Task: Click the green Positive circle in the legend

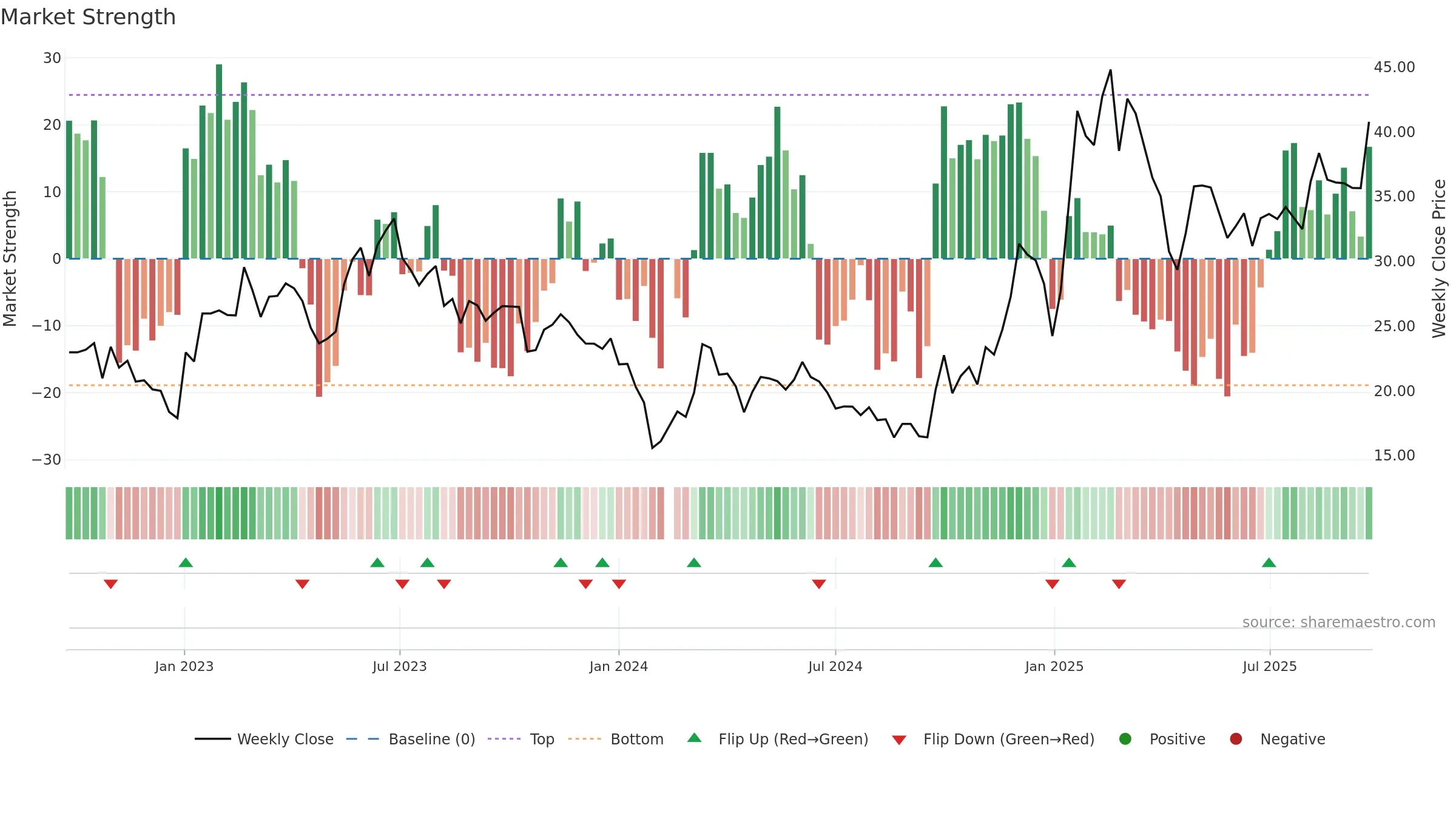Action: click(x=1125, y=739)
